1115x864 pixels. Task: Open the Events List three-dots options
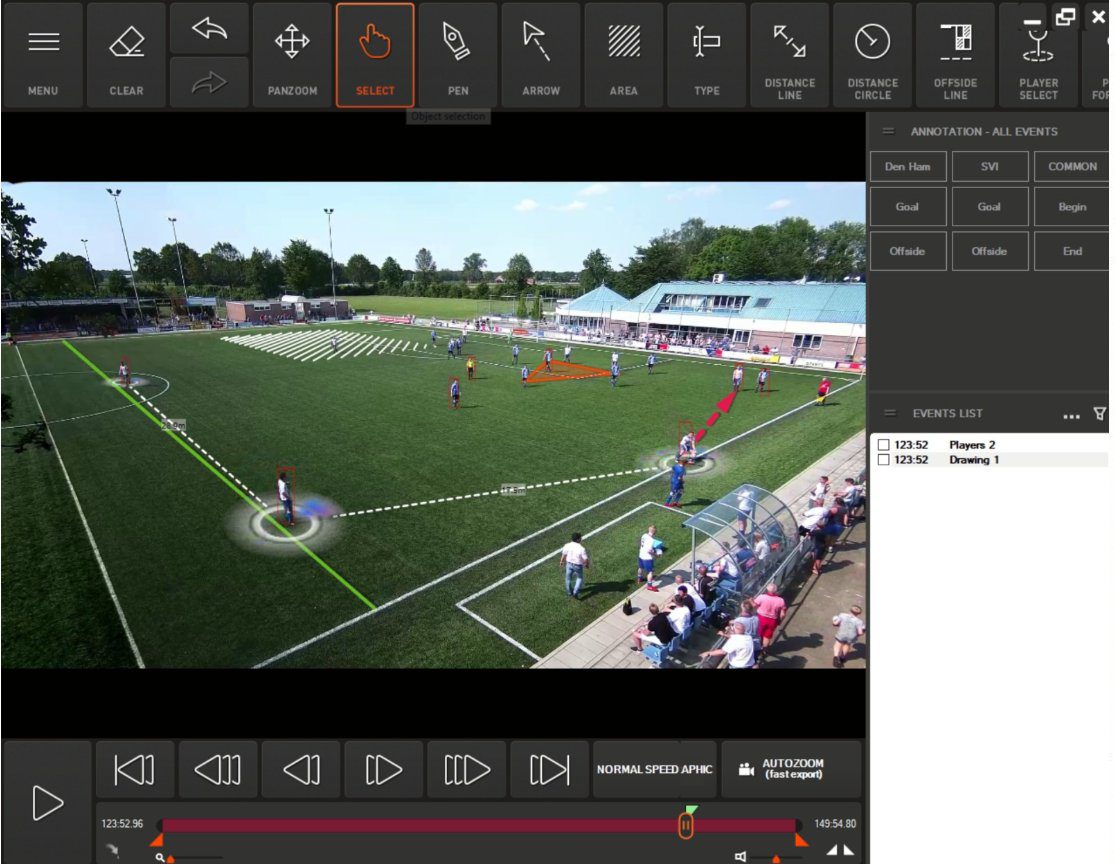(x=1071, y=416)
